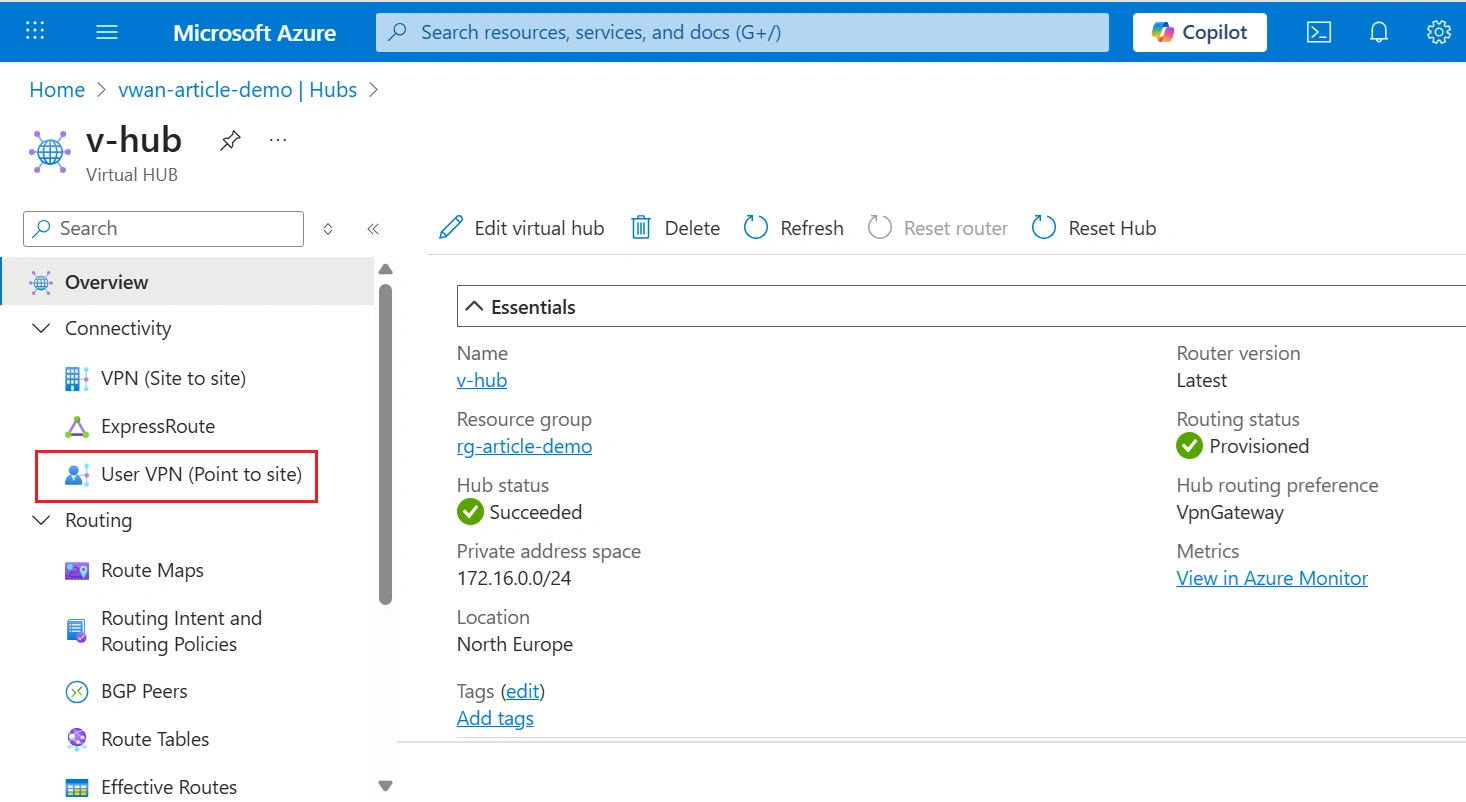Click the Overview globe icon in sidebar
The height and width of the screenshot is (802, 1466).
(41, 282)
